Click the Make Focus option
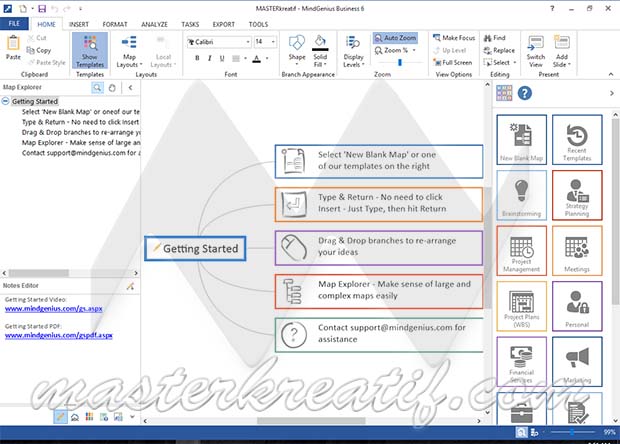Image resolution: width=620 pixels, height=444 pixels. tap(454, 38)
